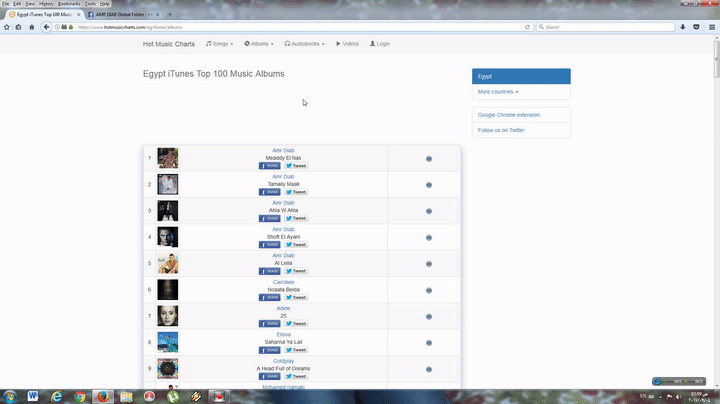Focus the browser URL address field
This screenshot has width=720, height=404.
pos(298,27)
